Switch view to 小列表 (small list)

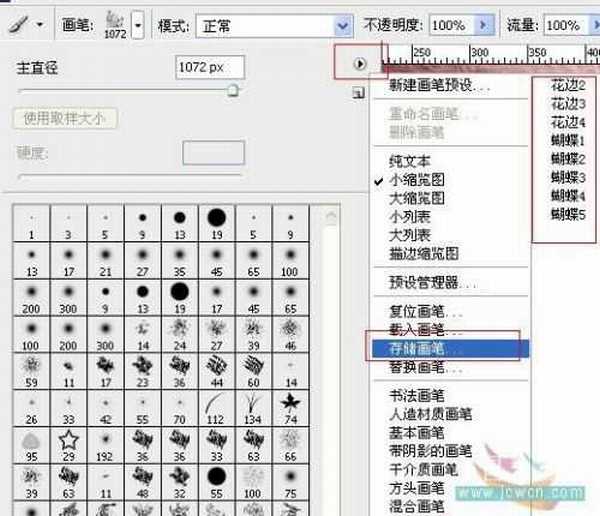409,217
